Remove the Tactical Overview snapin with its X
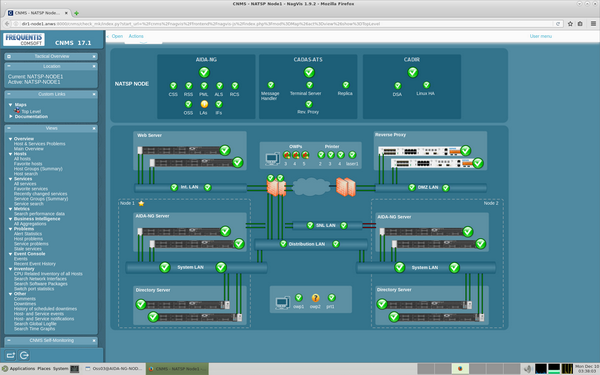This screenshot has width=600, height=375. point(94,56)
